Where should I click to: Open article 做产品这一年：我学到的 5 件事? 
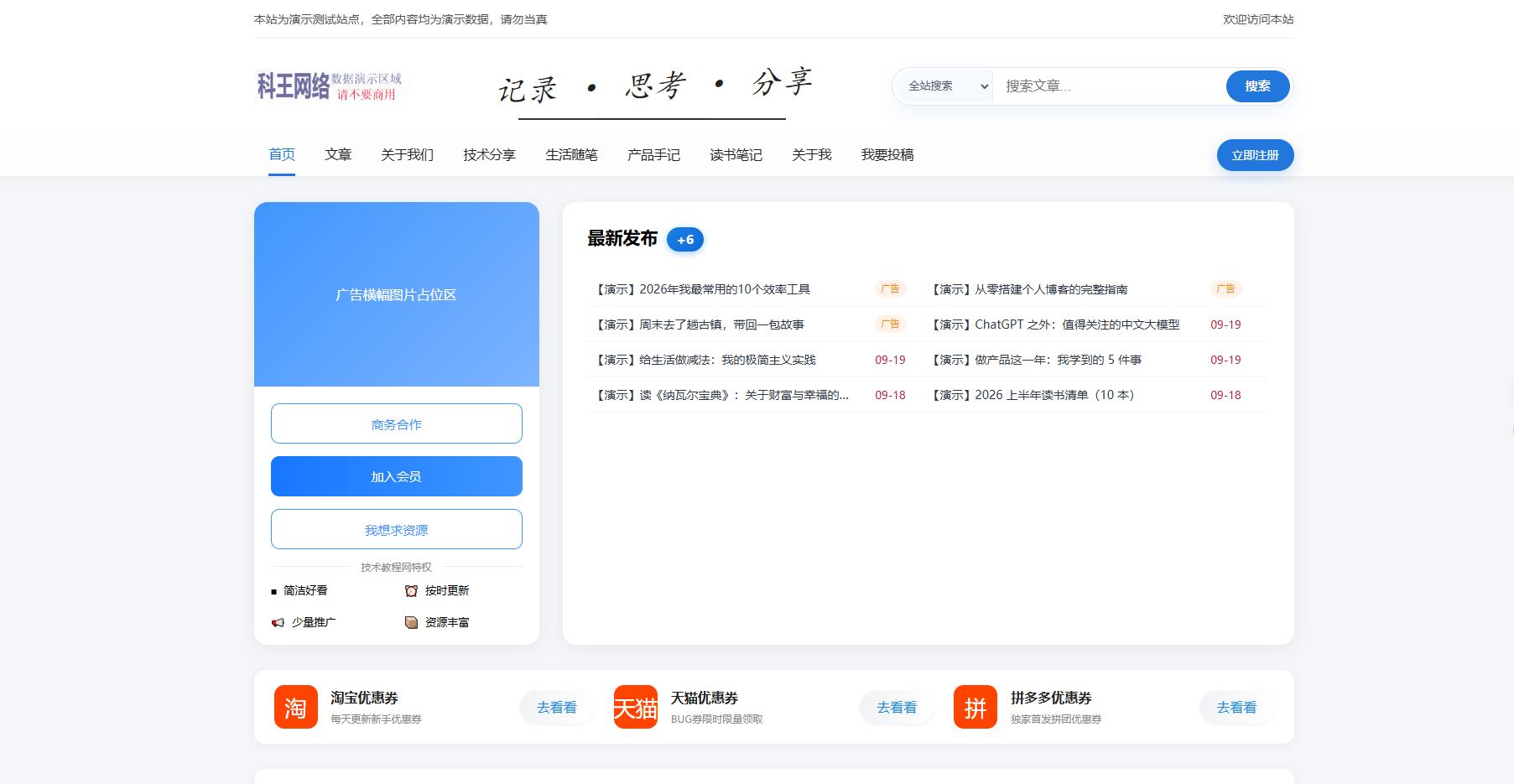click(1036, 360)
